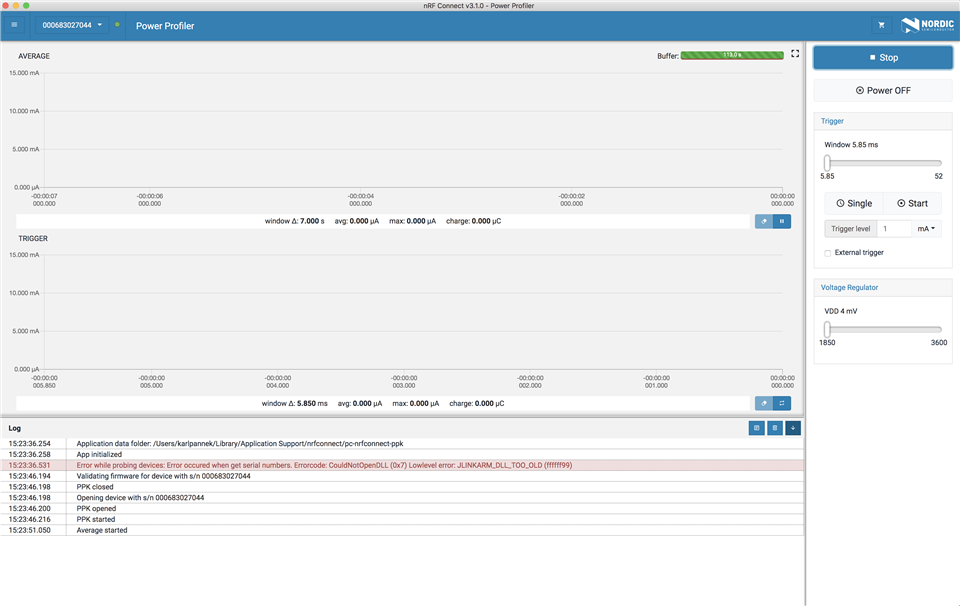Select the 'Average started' log entry
960x606 pixels.
click(402, 530)
